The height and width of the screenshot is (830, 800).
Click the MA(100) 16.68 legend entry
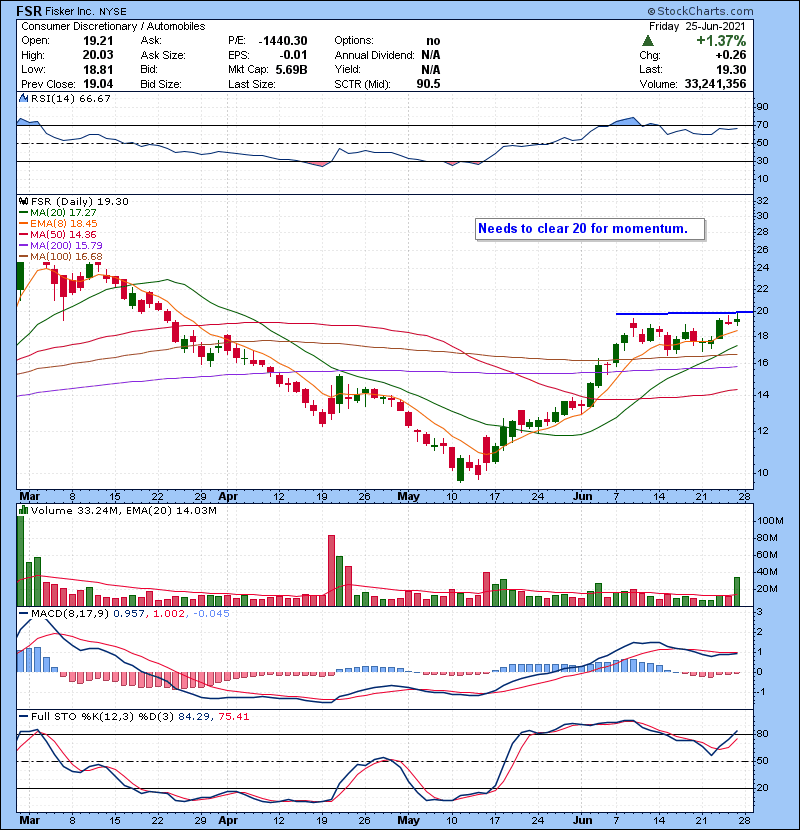(61, 257)
